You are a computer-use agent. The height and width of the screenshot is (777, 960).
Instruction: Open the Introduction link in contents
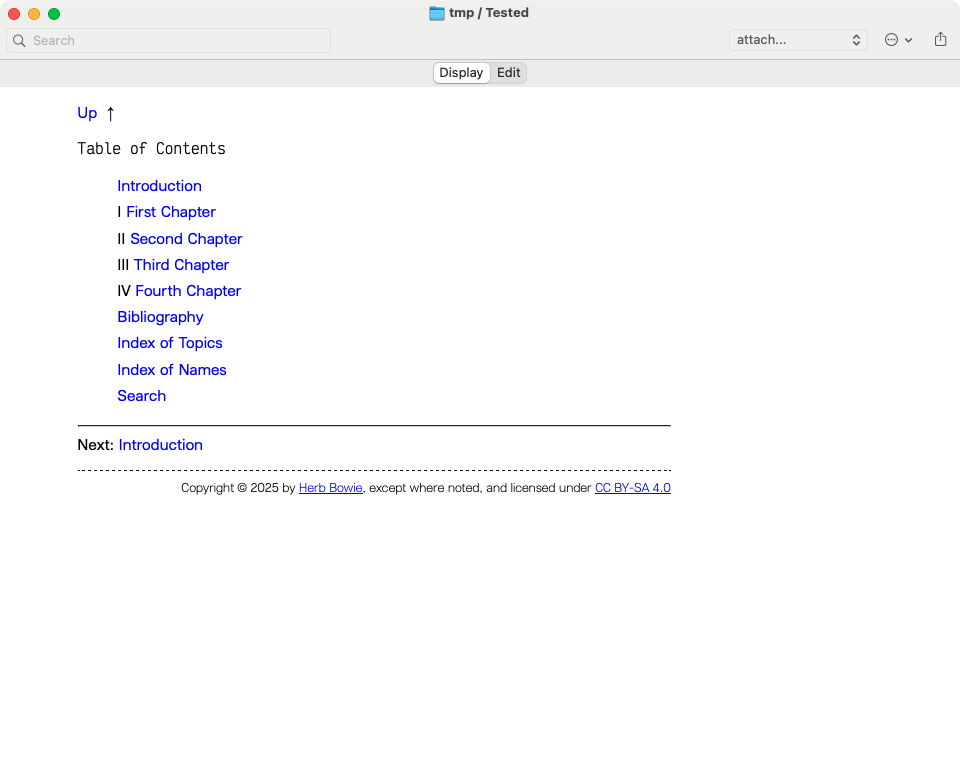[159, 186]
